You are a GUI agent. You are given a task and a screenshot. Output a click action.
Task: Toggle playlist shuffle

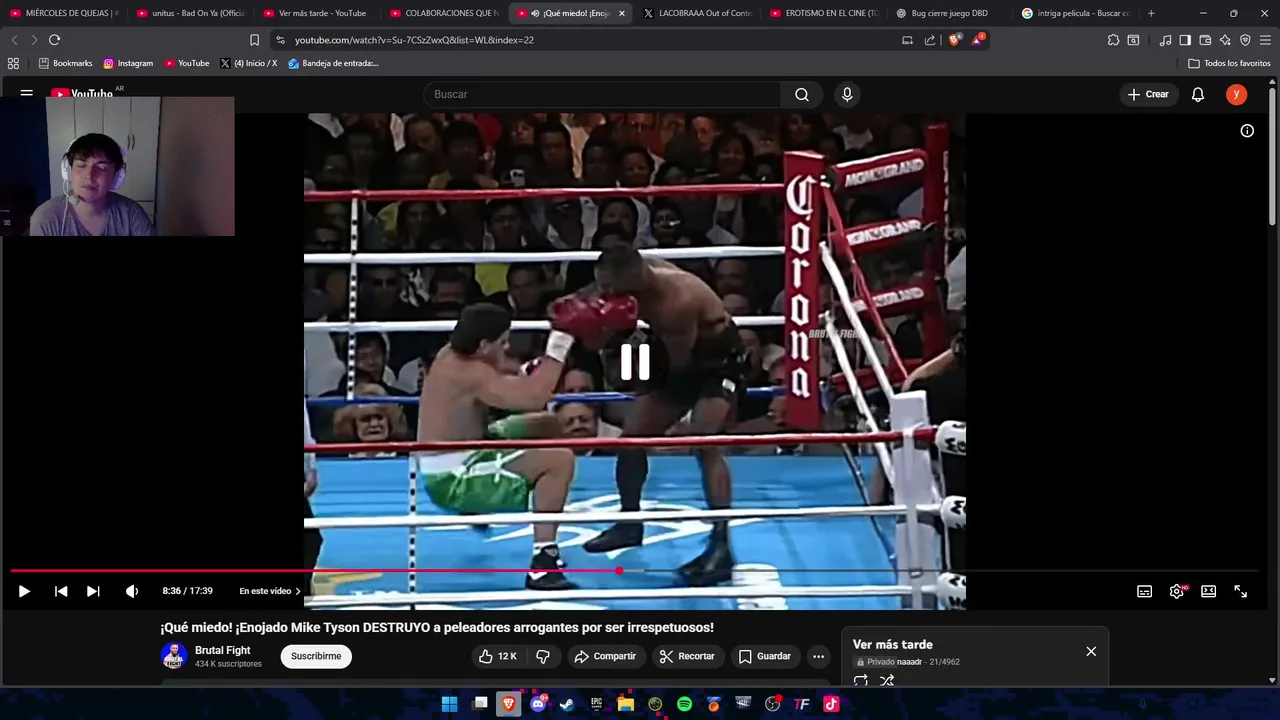point(887,681)
